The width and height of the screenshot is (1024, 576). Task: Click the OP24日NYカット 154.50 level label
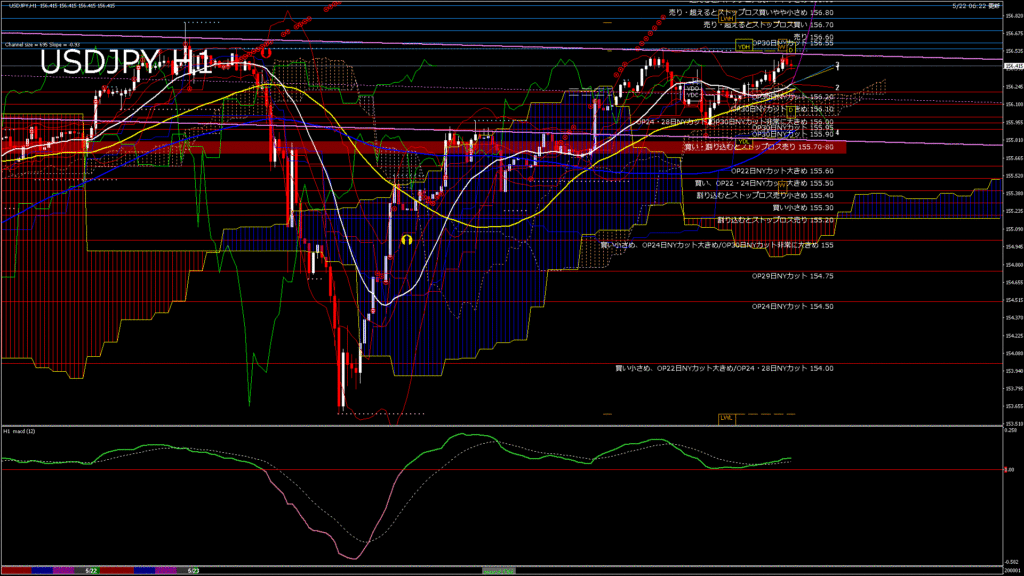[794, 306]
